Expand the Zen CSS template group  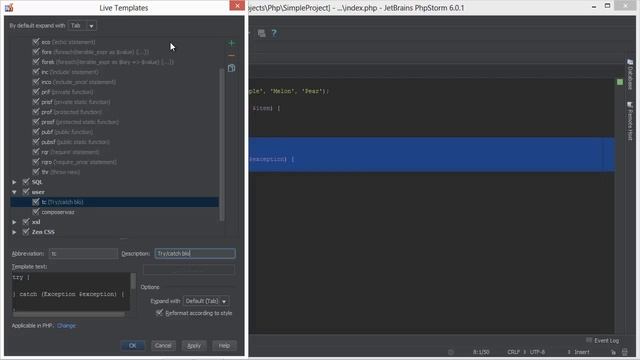point(14,232)
